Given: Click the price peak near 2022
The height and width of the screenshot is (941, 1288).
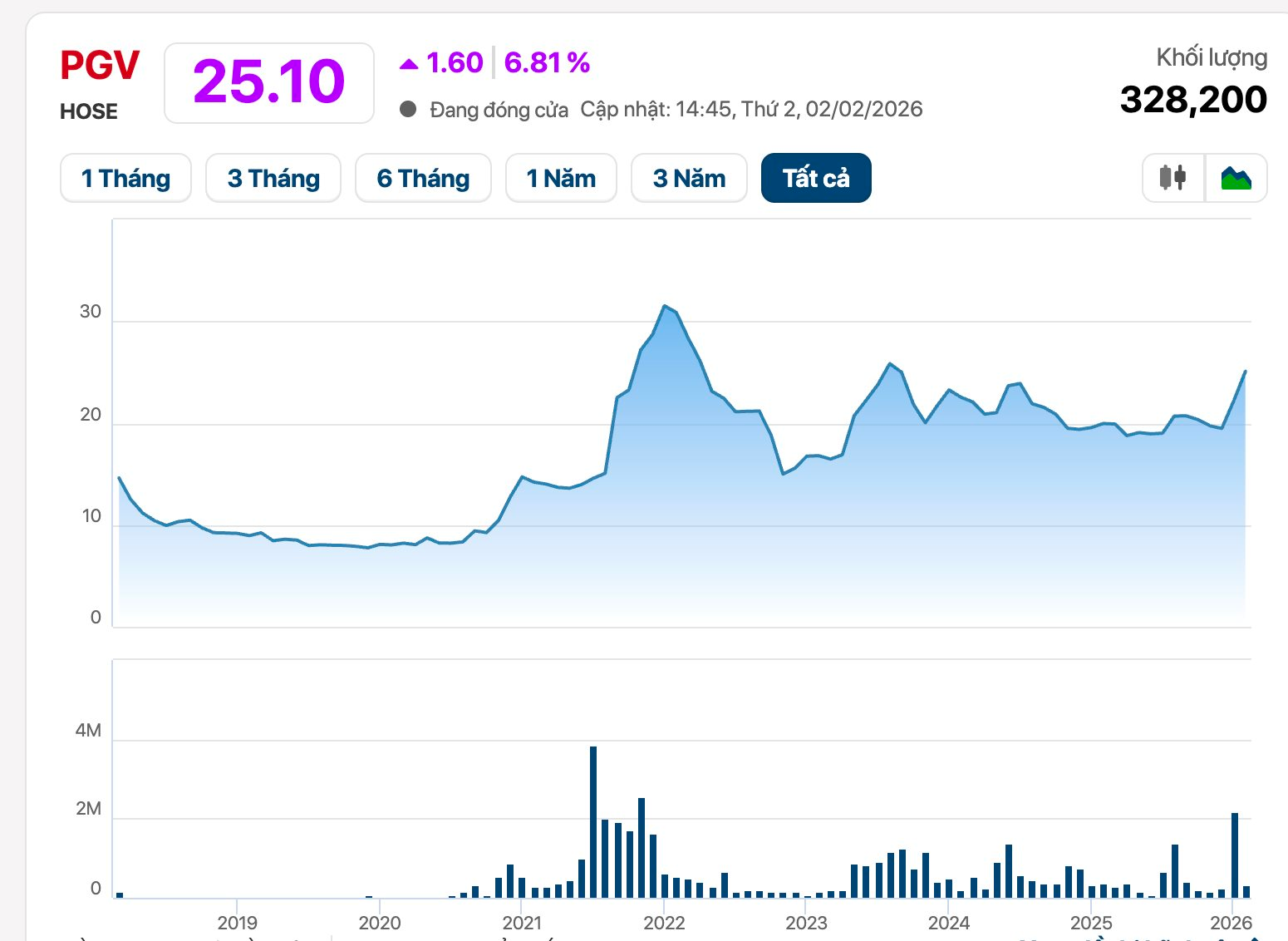Looking at the screenshot, I should tap(665, 306).
